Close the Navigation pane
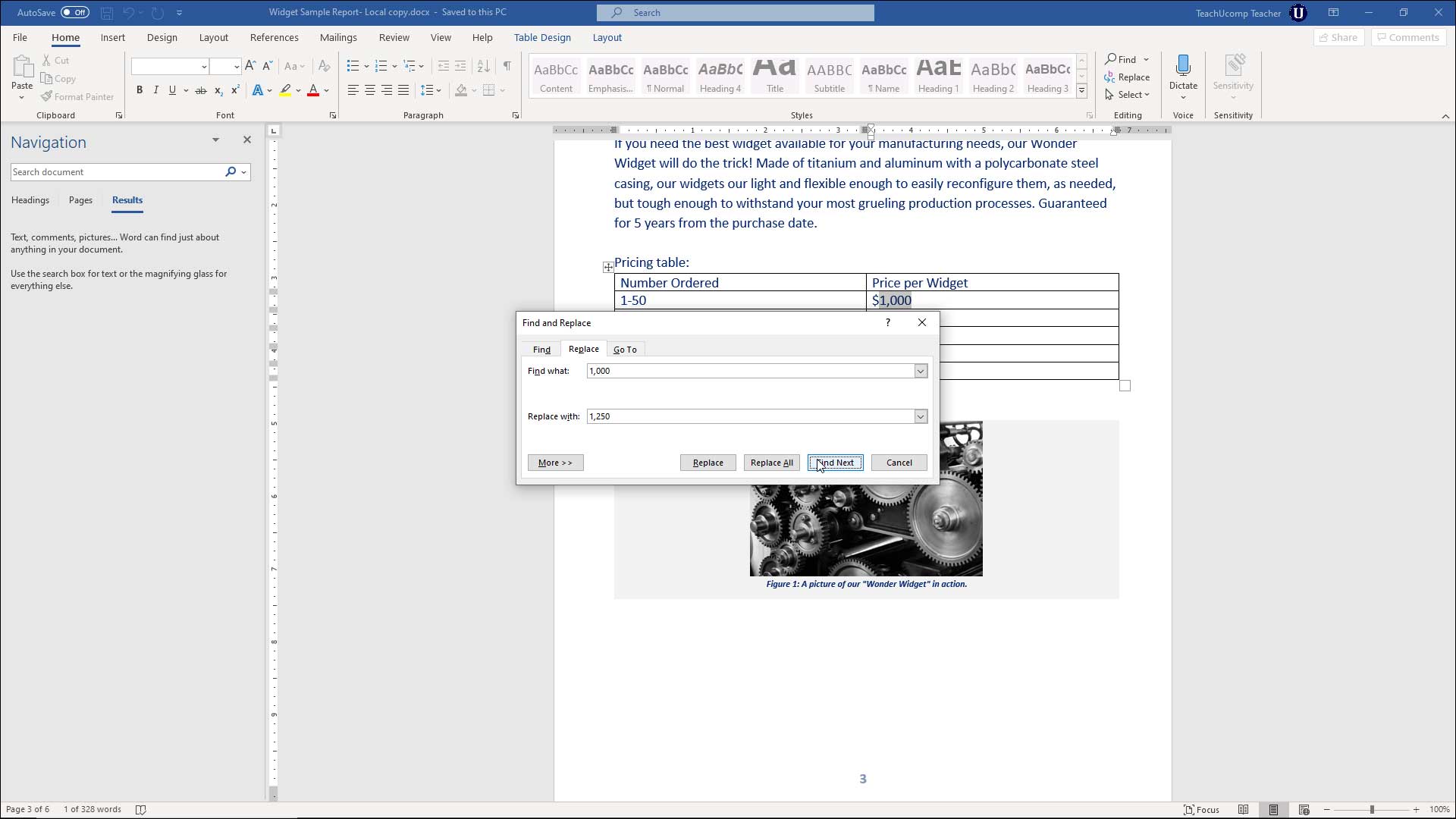Screen dimensions: 1456x819 coord(246,140)
